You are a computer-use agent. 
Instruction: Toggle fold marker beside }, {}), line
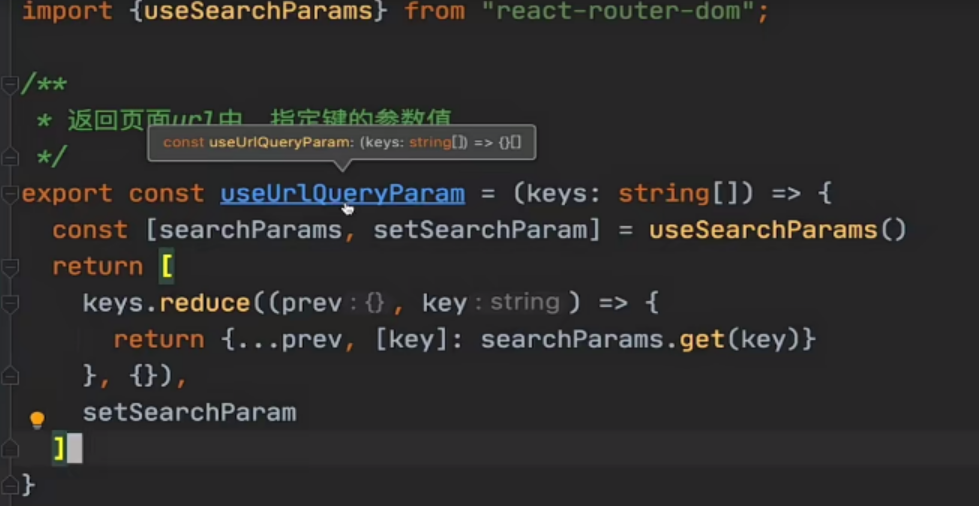(9, 377)
